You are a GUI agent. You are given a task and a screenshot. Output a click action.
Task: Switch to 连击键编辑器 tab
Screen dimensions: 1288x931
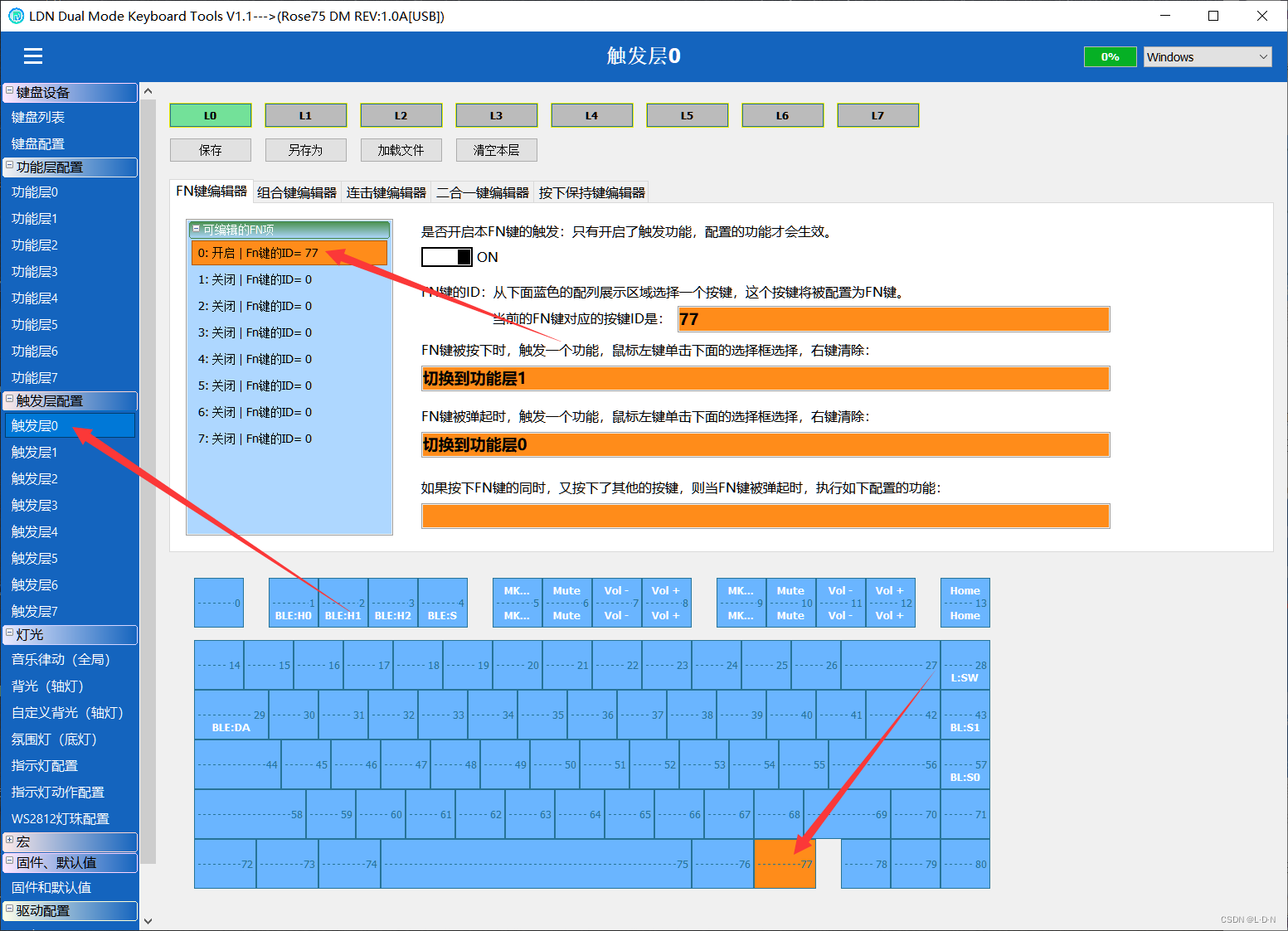click(x=386, y=192)
